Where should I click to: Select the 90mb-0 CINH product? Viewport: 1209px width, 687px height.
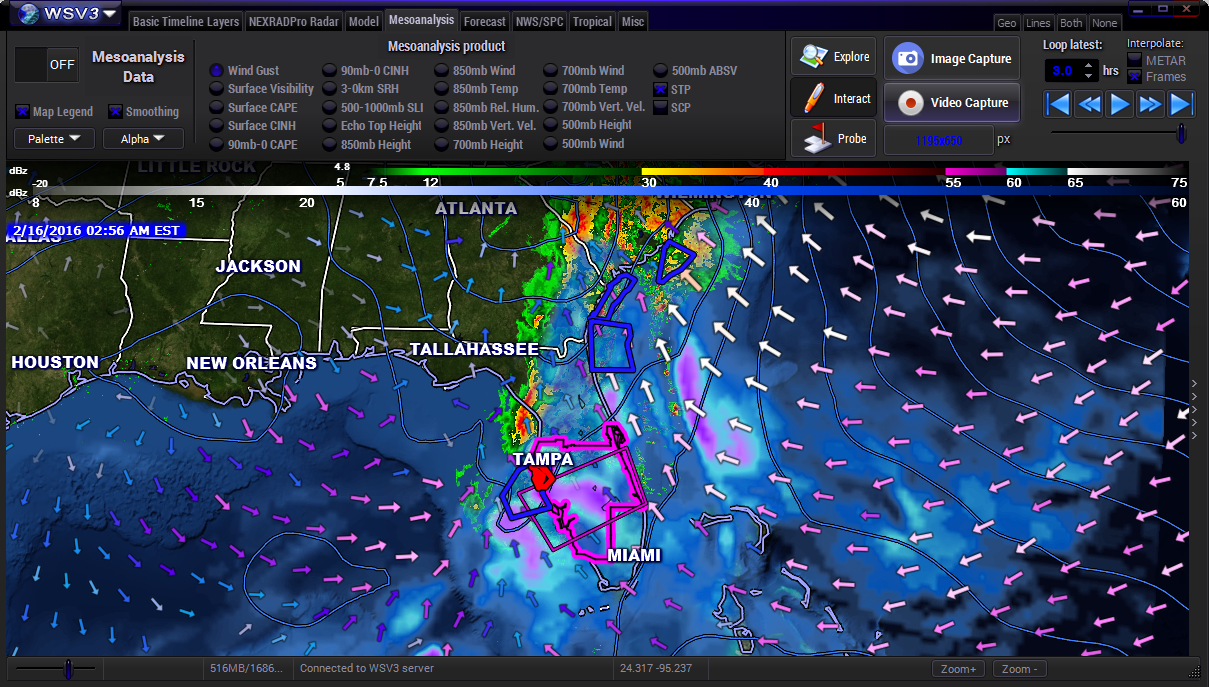click(x=329, y=71)
